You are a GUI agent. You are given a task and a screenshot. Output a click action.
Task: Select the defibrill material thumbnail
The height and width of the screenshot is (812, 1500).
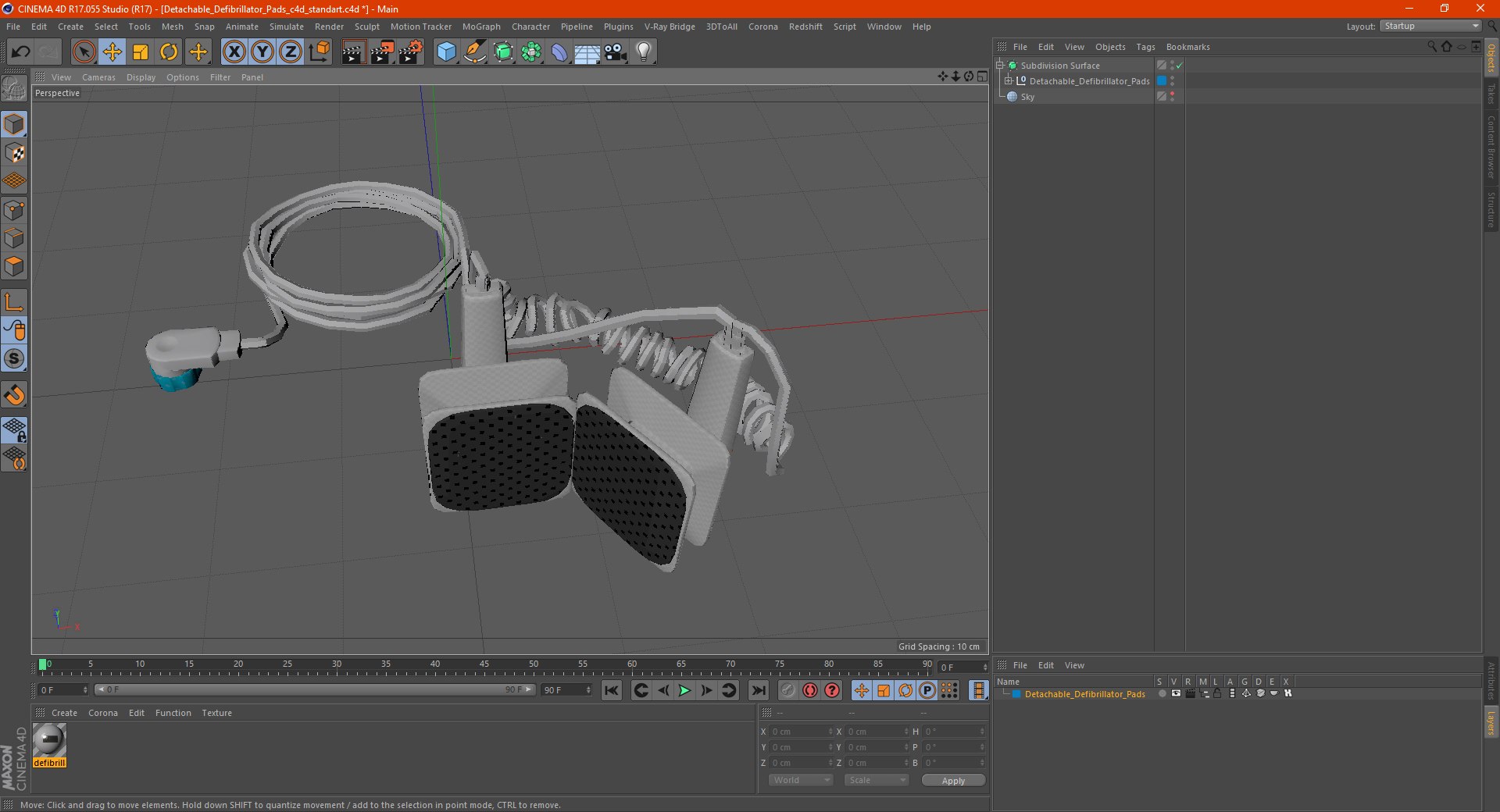pos(49,740)
